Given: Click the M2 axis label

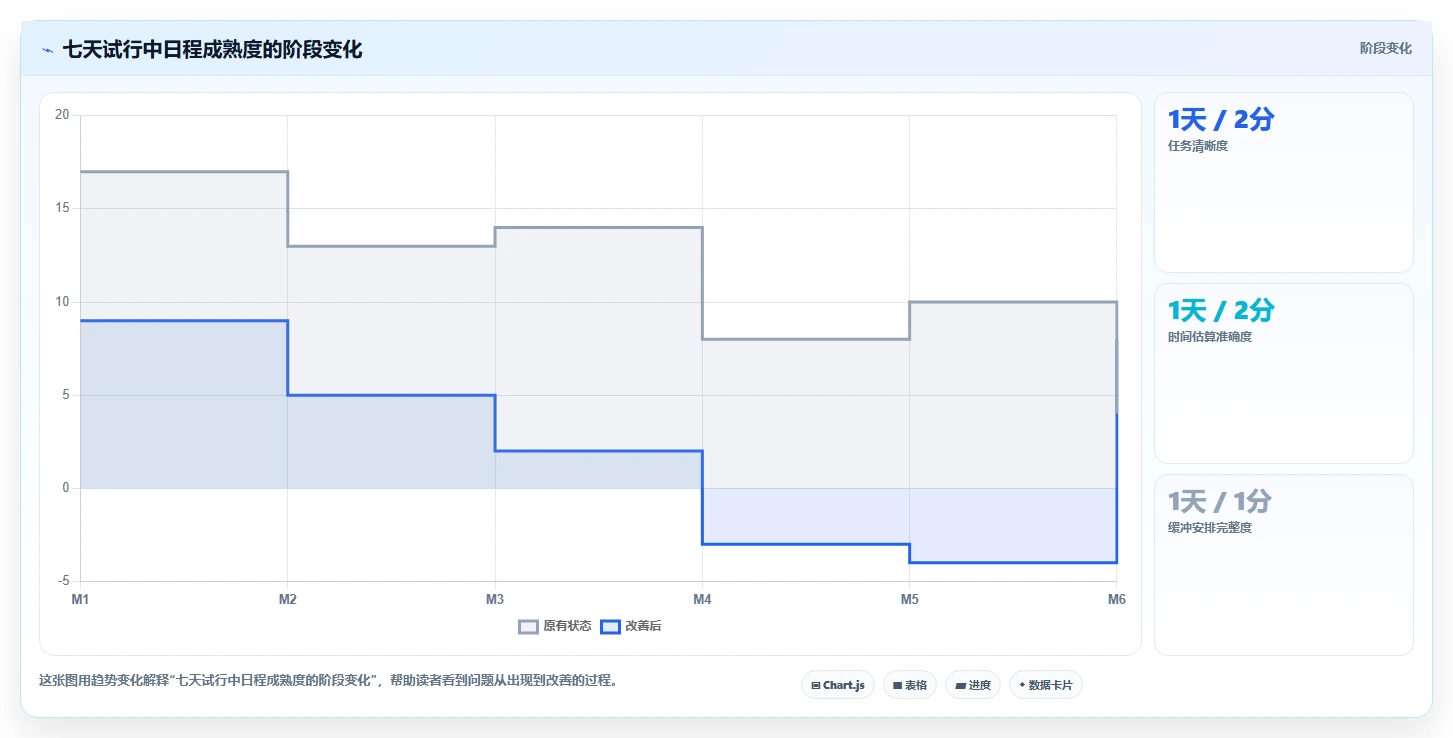Looking at the screenshot, I should 288,600.
